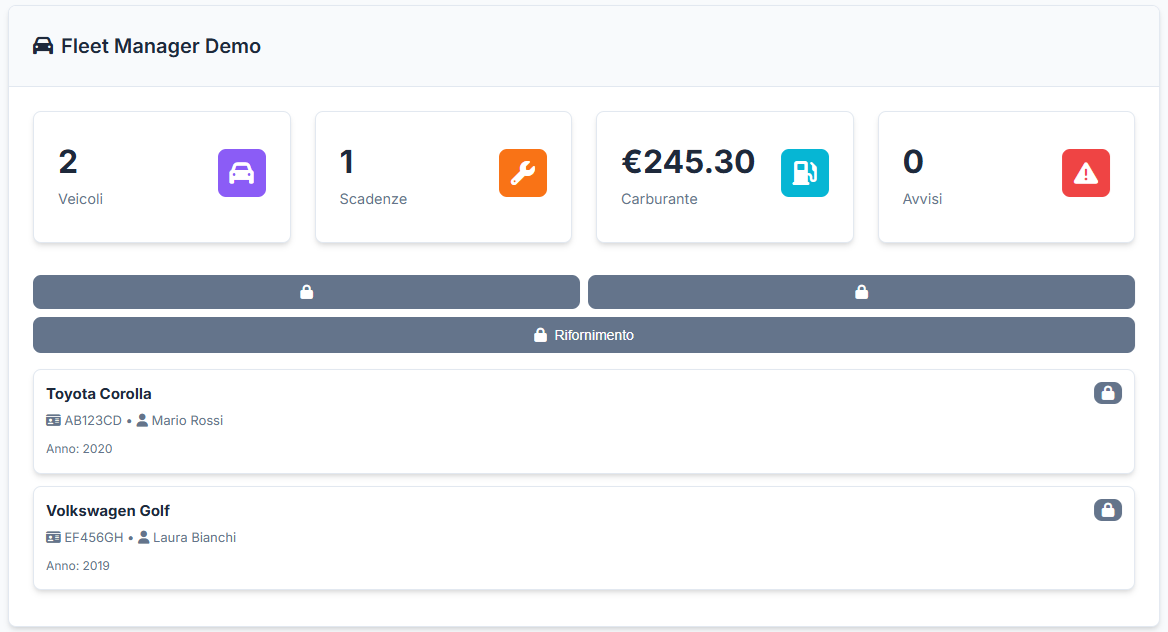The height and width of the screenshot is (632, 1168).
Task: Click the Avvisi label in the stats card
Action: point(922,199)
